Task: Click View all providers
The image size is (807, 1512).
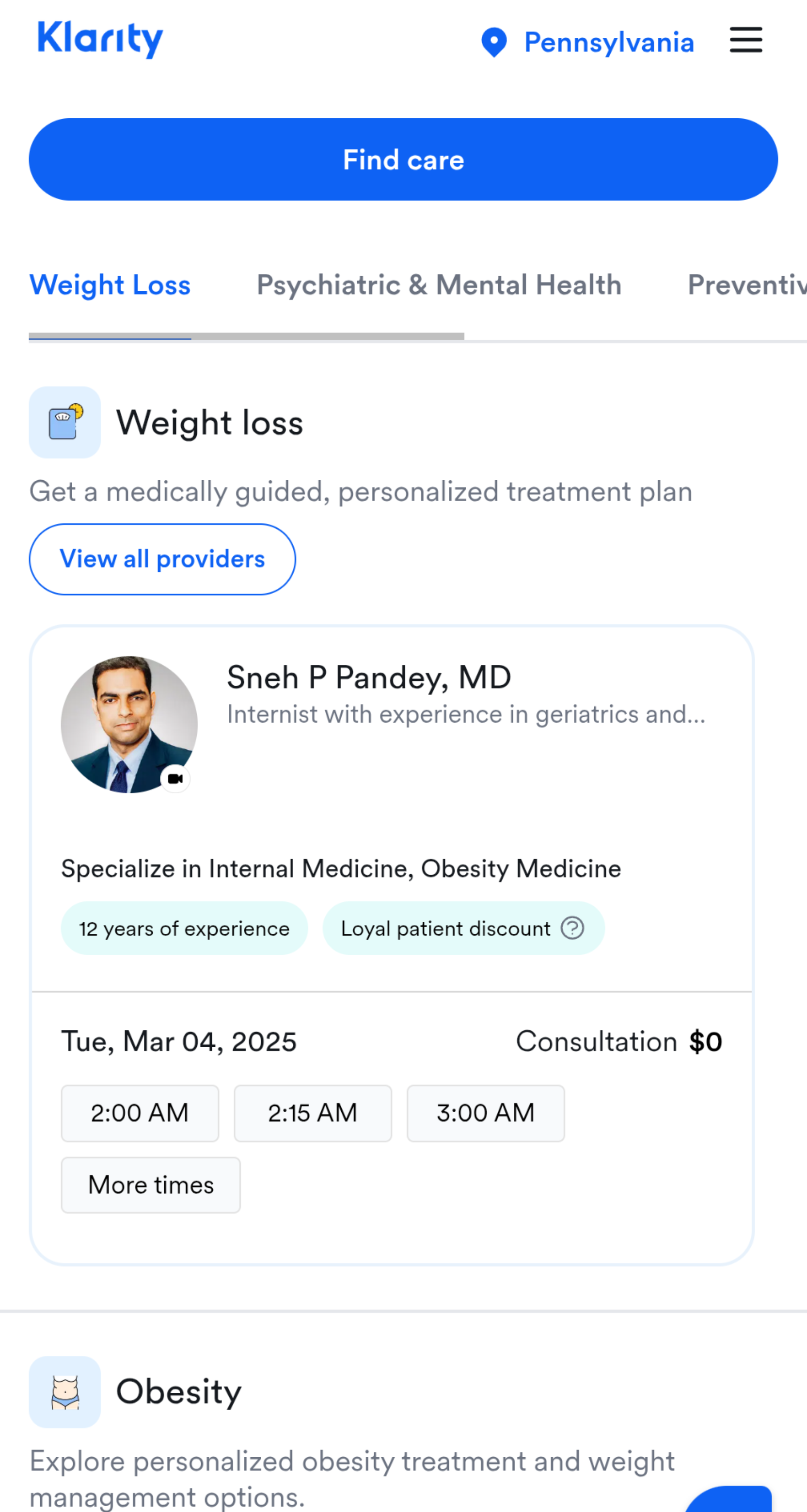Action: [162, 559]
